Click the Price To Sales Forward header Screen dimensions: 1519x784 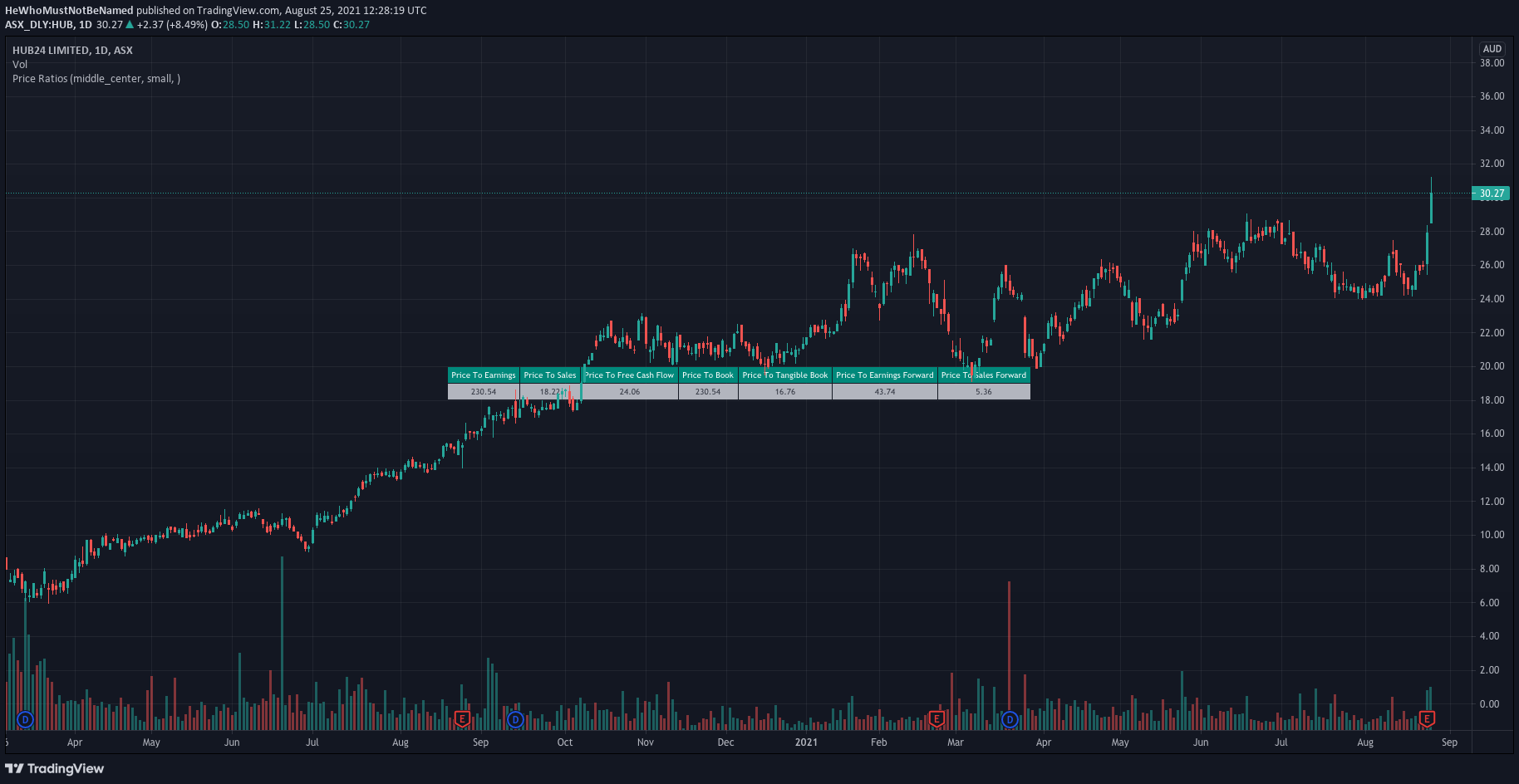[984, 375]
